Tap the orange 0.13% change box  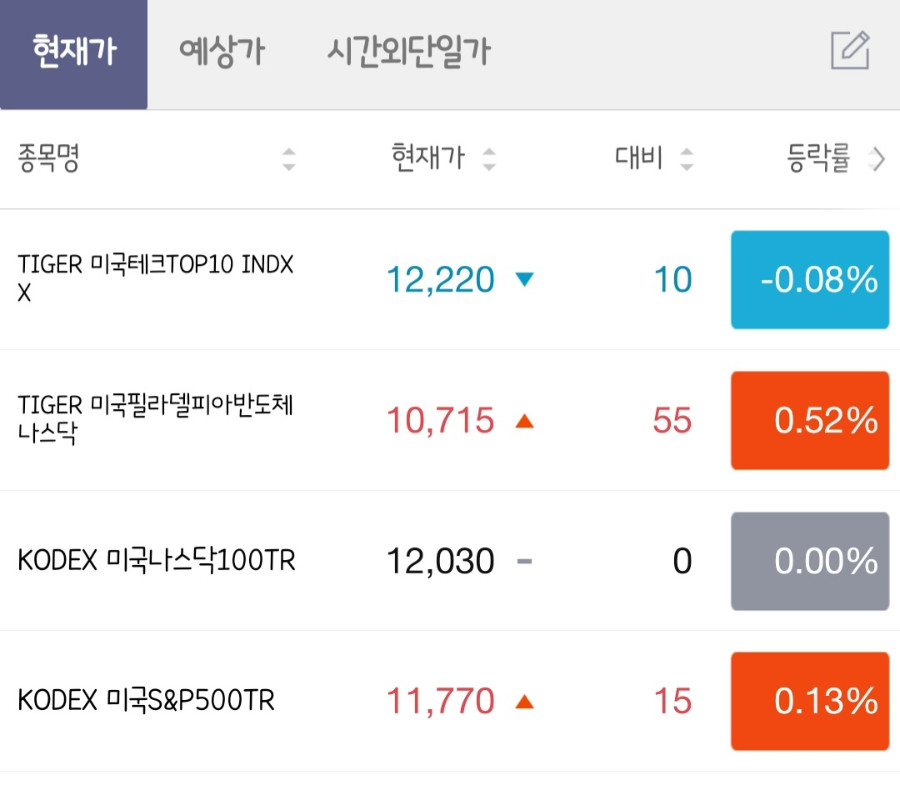coord(810,701)
